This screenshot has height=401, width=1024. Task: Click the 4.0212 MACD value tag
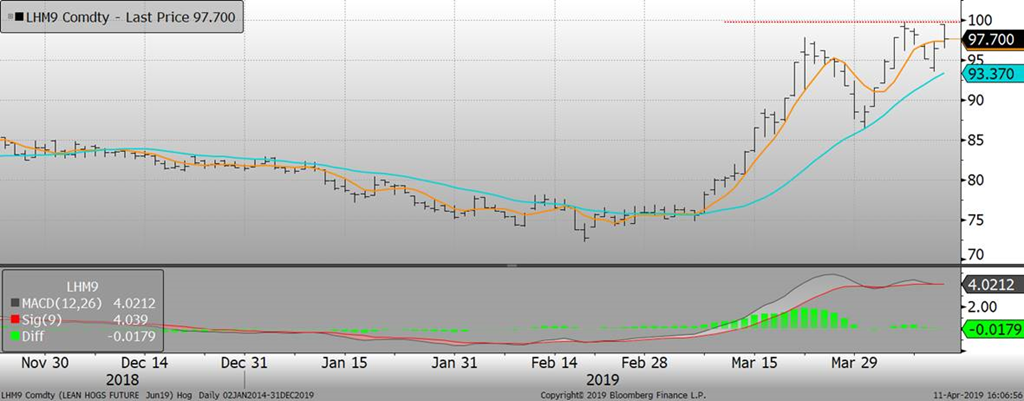click(x=989, y=284)
